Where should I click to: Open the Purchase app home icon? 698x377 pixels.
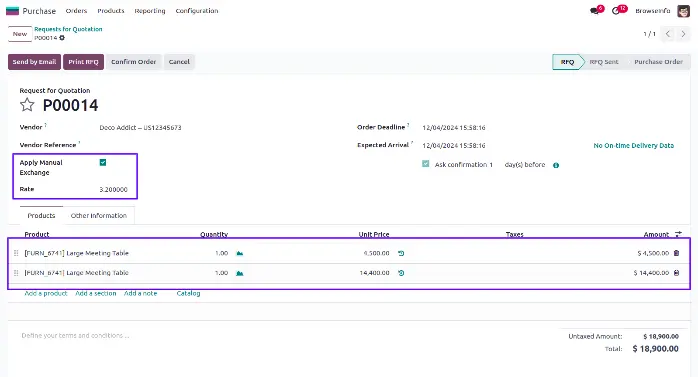12,11
